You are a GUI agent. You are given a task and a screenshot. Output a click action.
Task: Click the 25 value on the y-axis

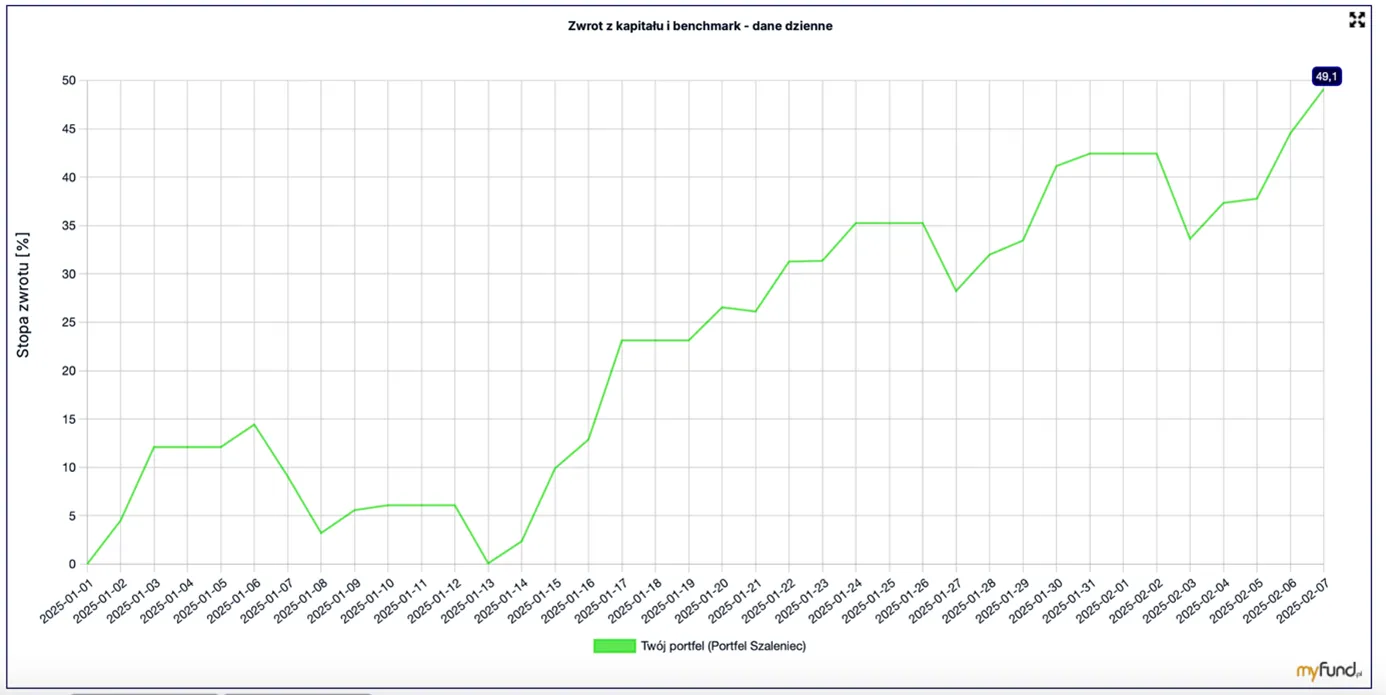[x=68, y=323]
